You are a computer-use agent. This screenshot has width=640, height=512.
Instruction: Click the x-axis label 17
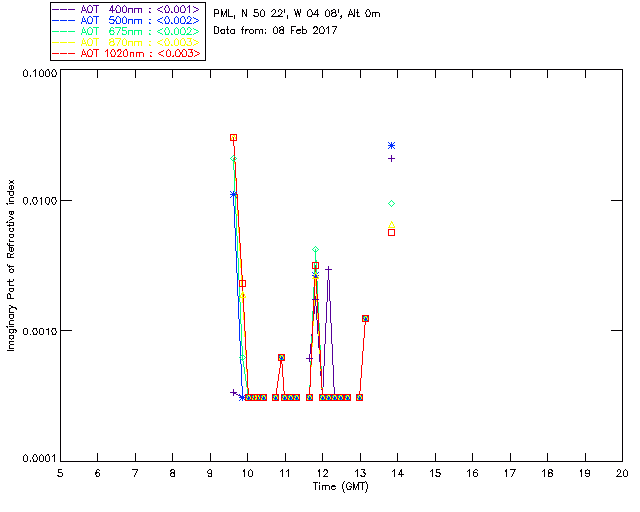[510, 473]
